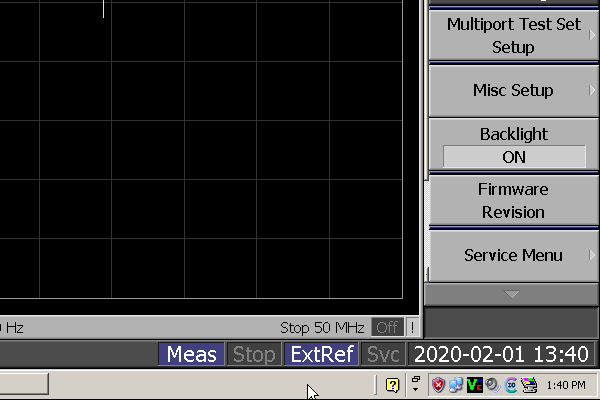Click the restore window taskbar icon

(x=416, y=384)
